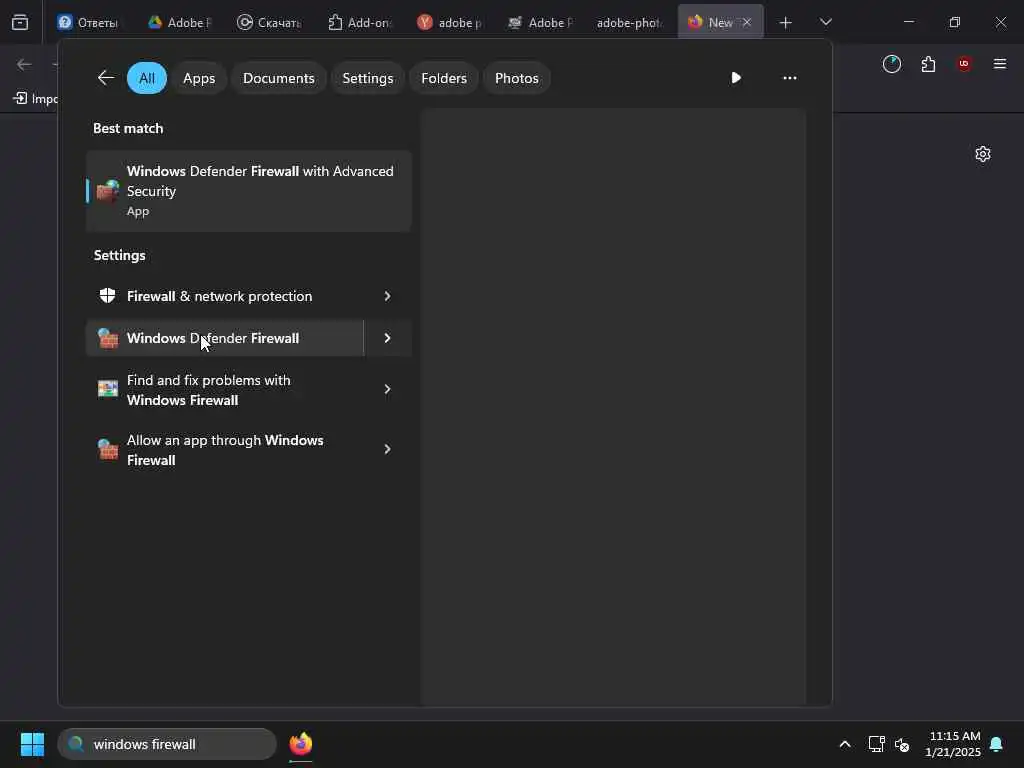Screen dimensions: 1024x768
Task: Show more filters with the play arrow
Action: coord(736,78)
